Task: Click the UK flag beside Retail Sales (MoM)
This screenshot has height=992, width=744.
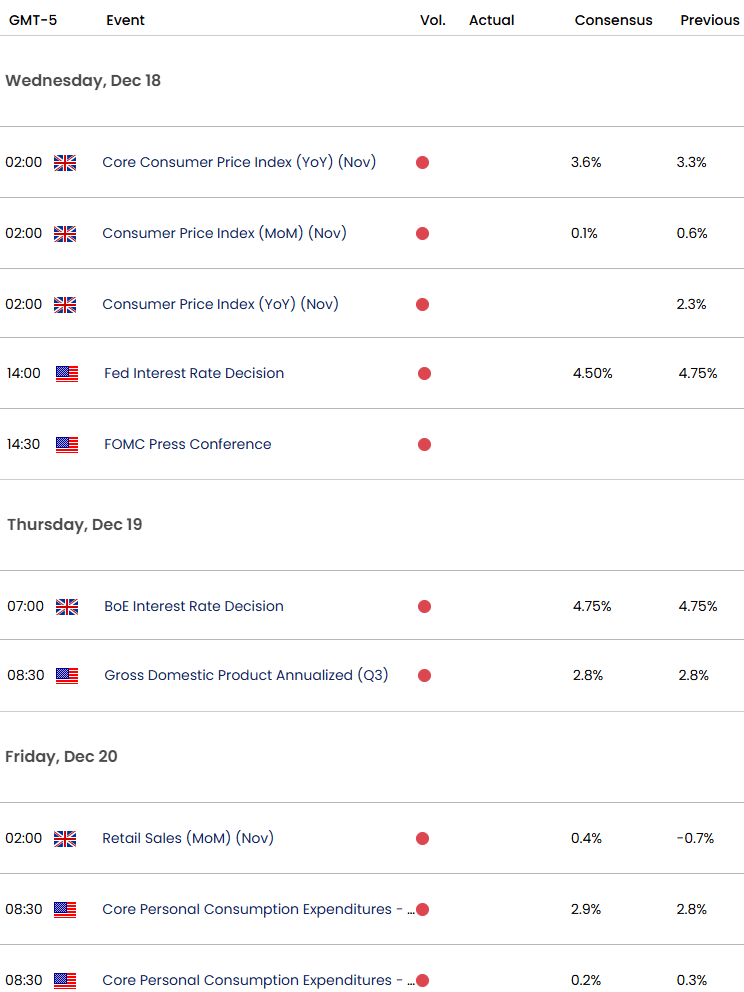Action: click(x=65, y=838)
